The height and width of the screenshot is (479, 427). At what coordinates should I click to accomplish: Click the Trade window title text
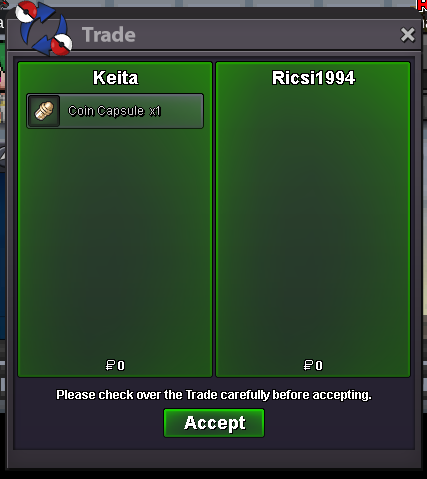(109, 35)
